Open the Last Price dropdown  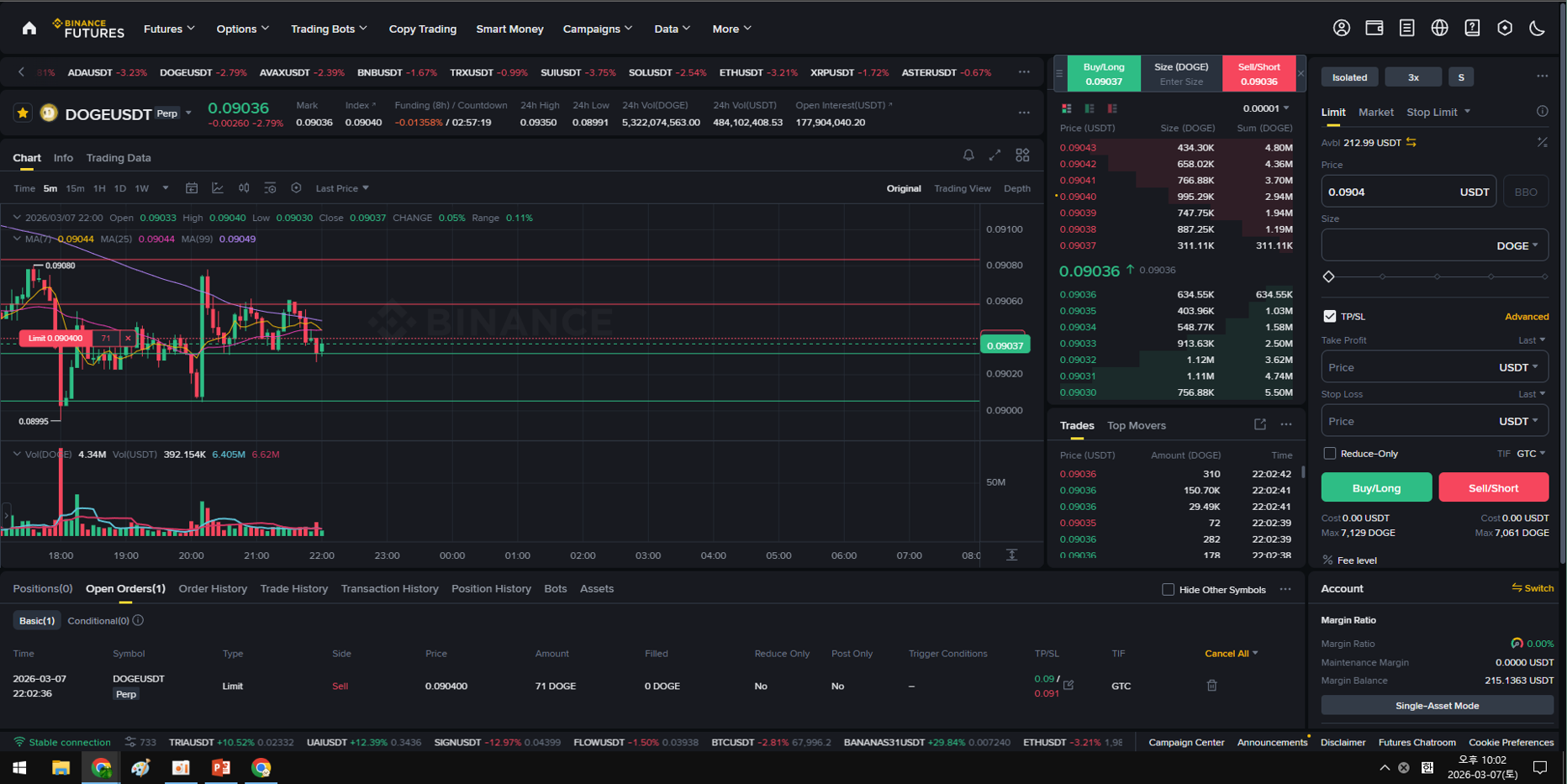[342, 188]
